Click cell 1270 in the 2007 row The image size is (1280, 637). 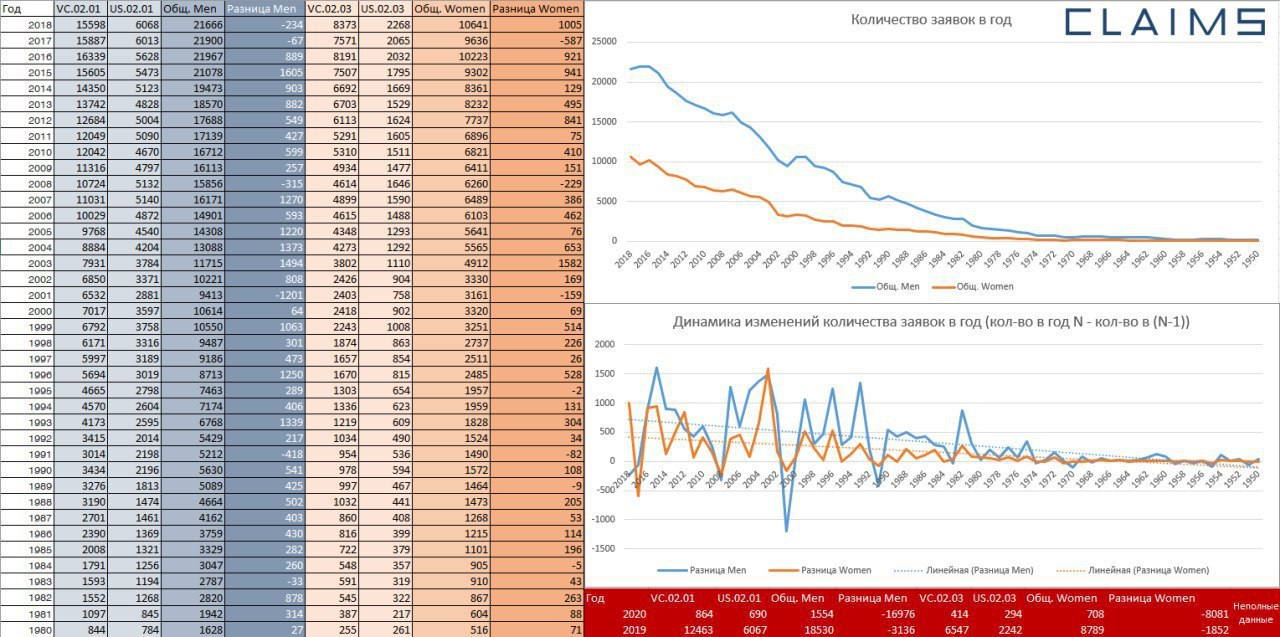(x=264, y=200)
